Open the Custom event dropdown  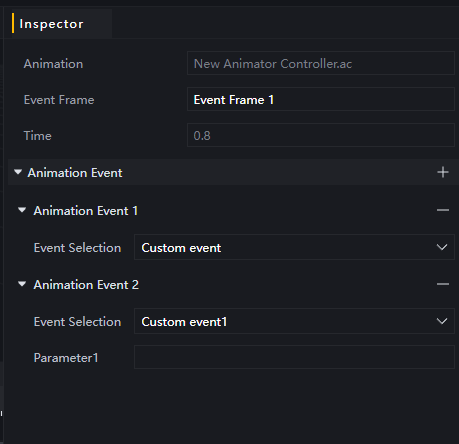click(294, 247)
